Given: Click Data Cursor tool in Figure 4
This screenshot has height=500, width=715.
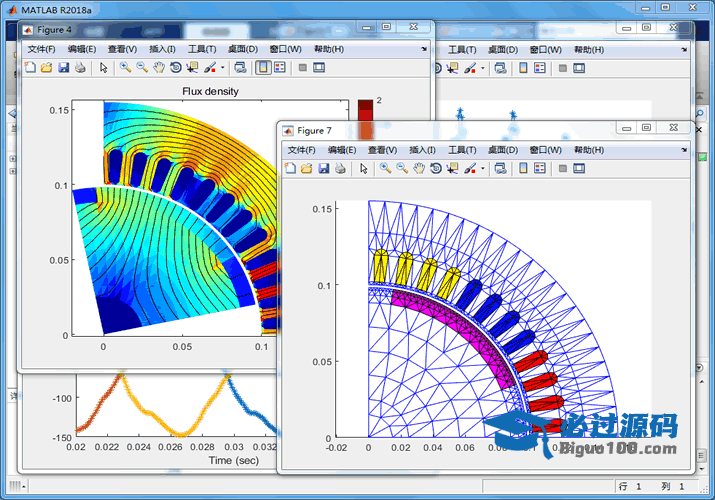Looking at the screenshot, I should tap(193, 68).
